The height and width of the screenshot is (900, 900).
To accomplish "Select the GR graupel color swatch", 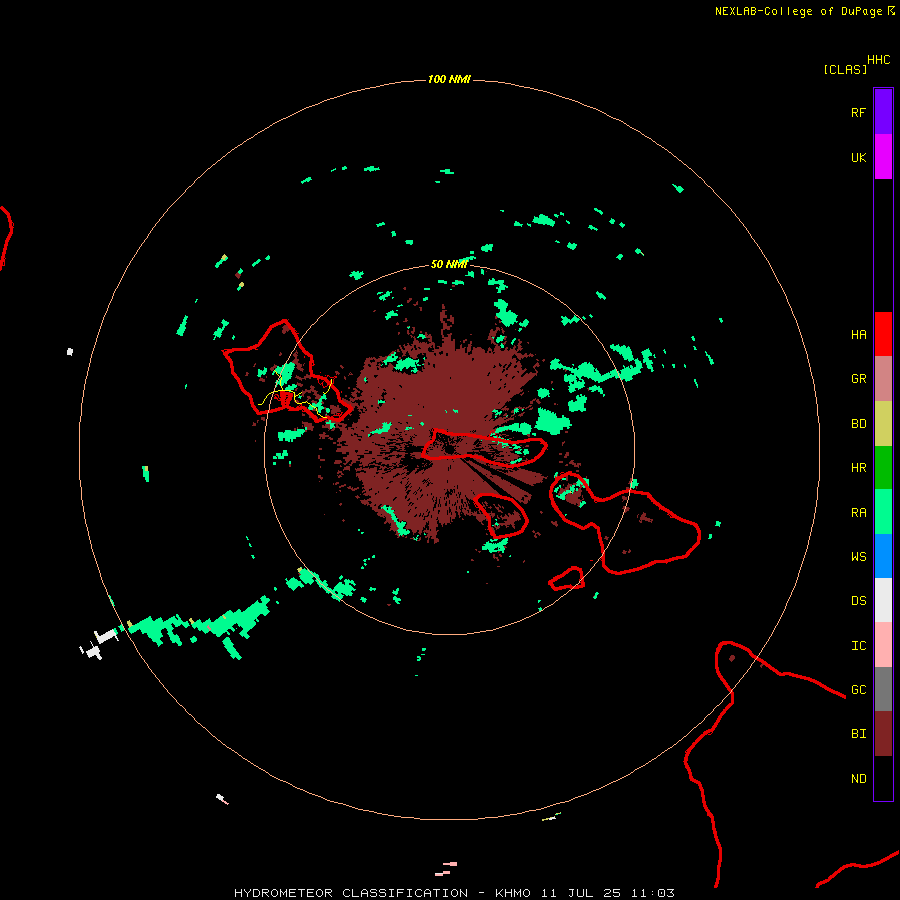I will coord(883,379).
